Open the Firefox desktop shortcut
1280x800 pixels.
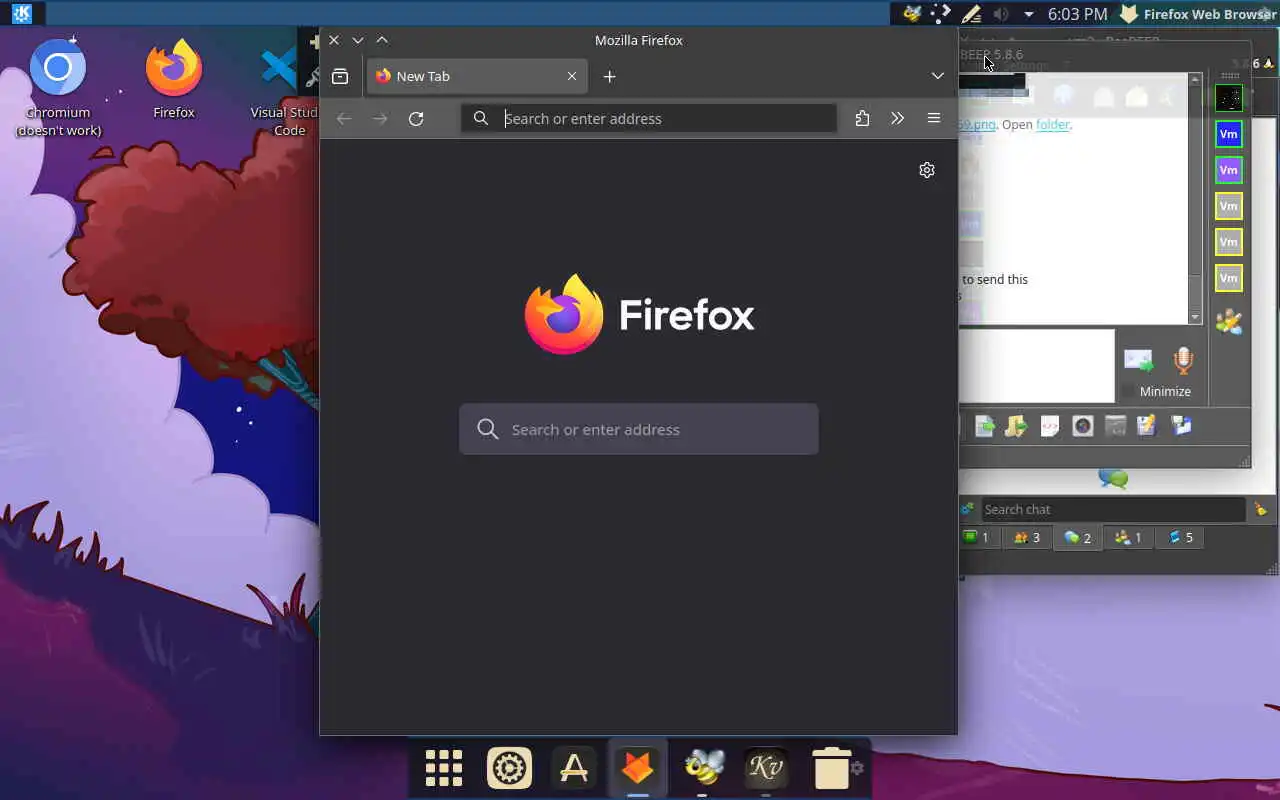pyautogui.click(x=174, y=80)
